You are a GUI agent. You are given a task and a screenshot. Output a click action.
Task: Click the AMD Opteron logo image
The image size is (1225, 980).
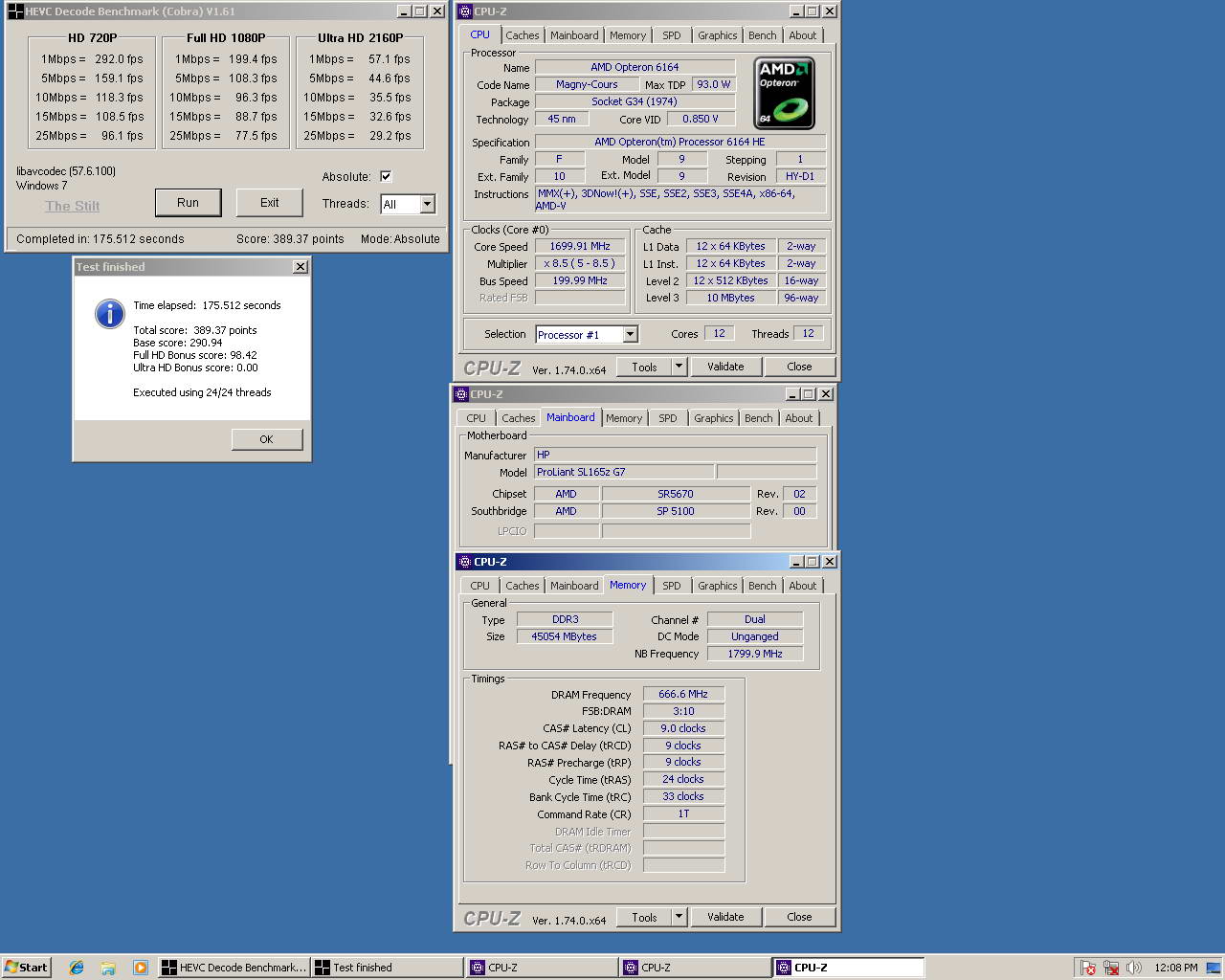785,93
